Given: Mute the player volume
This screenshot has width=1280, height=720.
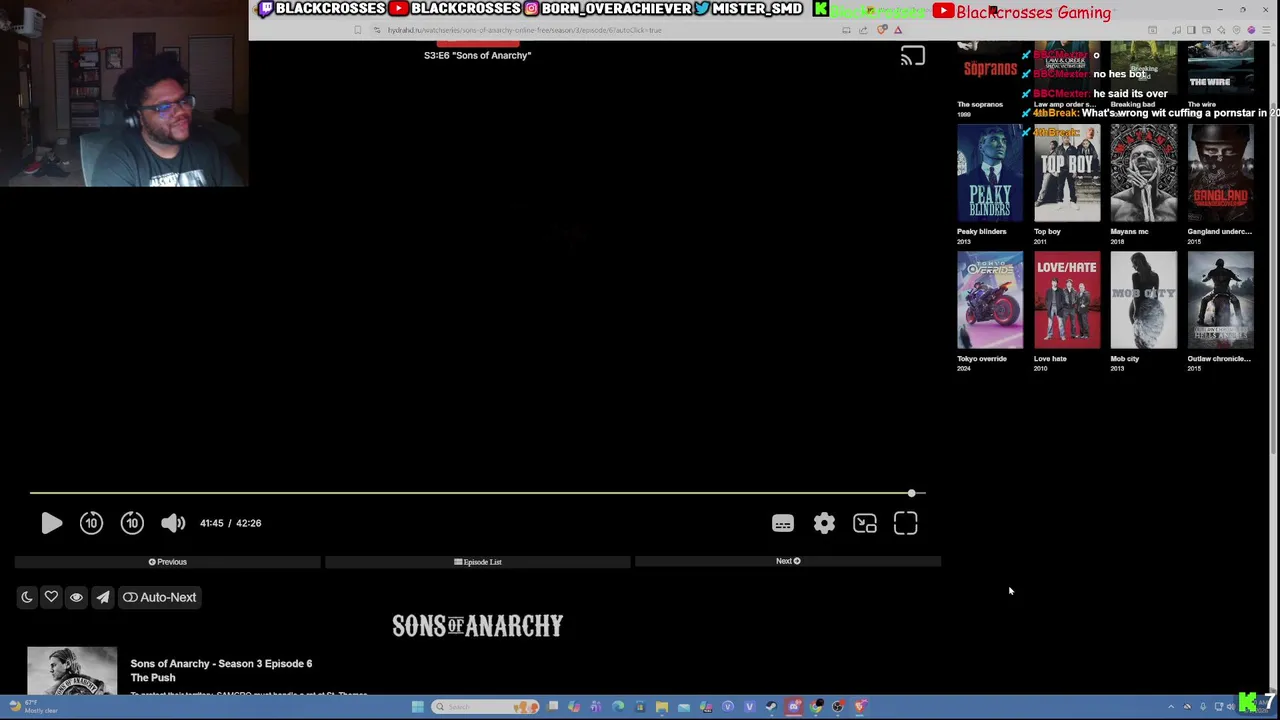Looking at the screenshot, I should [x=173, y=523].
